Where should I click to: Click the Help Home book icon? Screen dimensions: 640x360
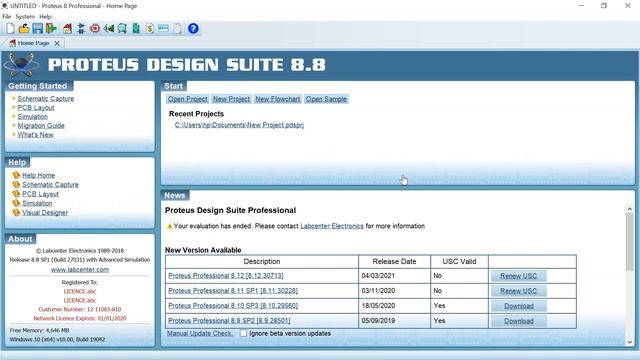(x=16, y=175)
